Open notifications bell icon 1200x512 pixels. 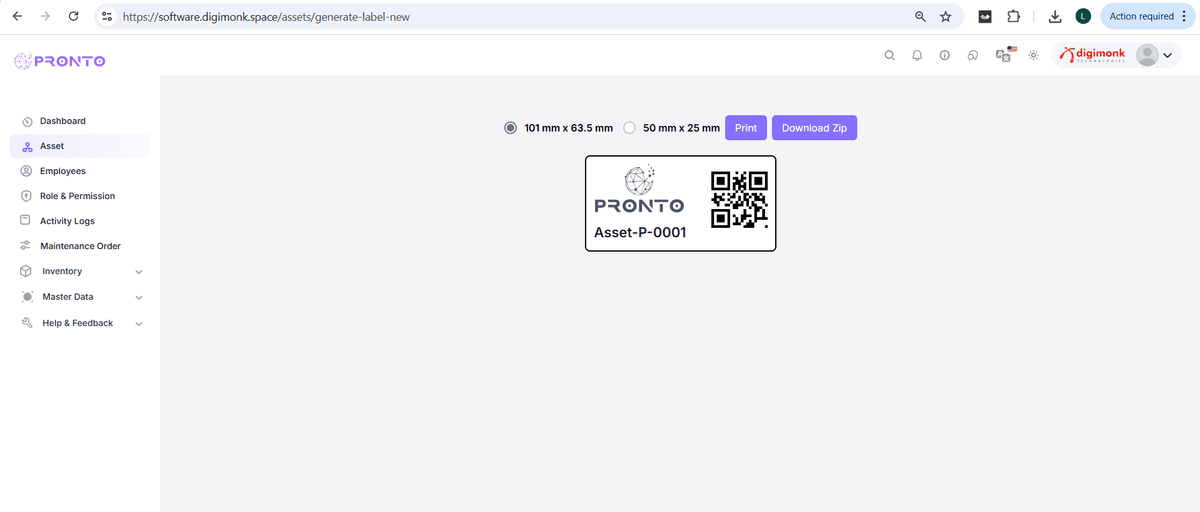pyautogui.click(x=917, y=56)
